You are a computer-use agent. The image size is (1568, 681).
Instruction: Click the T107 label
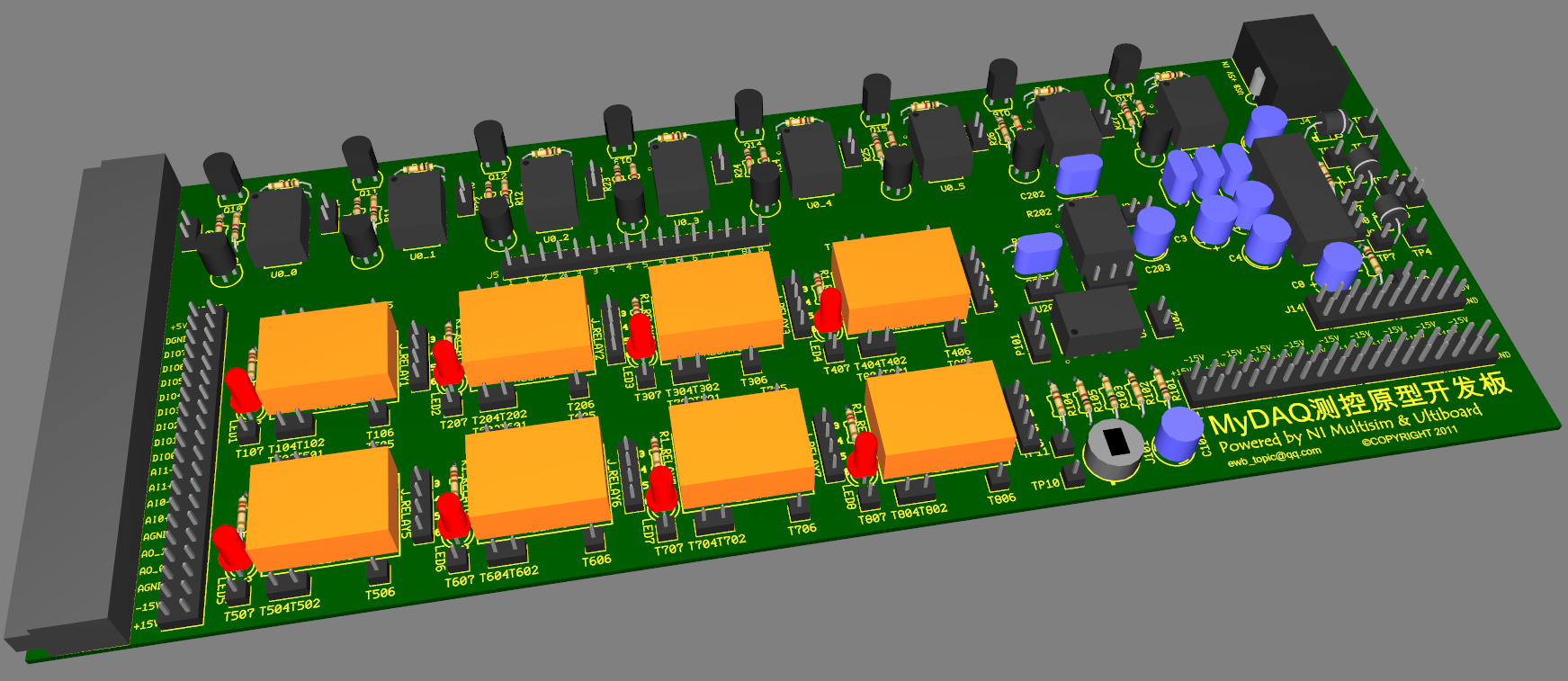coord(249,453)
